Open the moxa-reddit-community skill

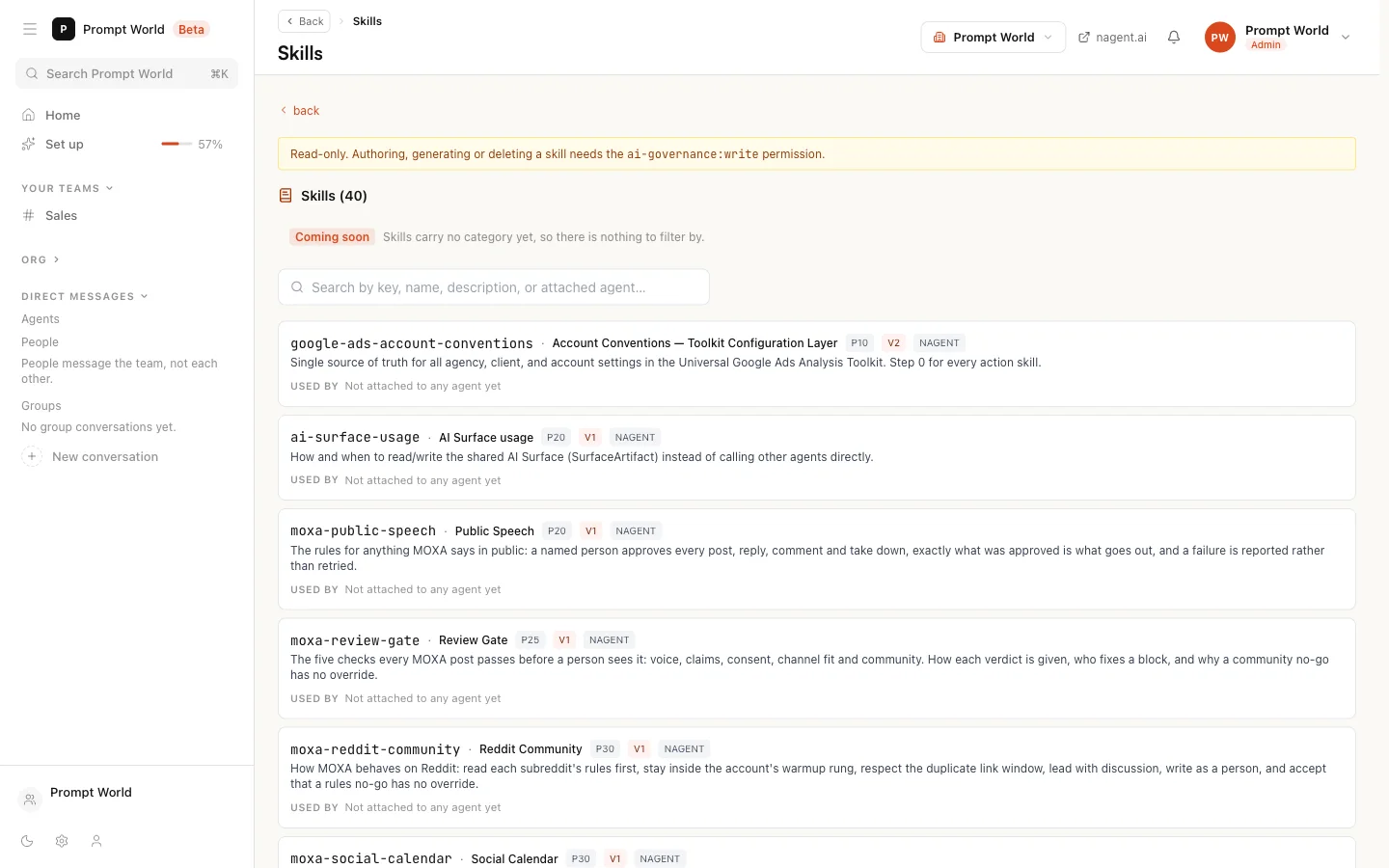pyautogui.click(x=817, y=777)
